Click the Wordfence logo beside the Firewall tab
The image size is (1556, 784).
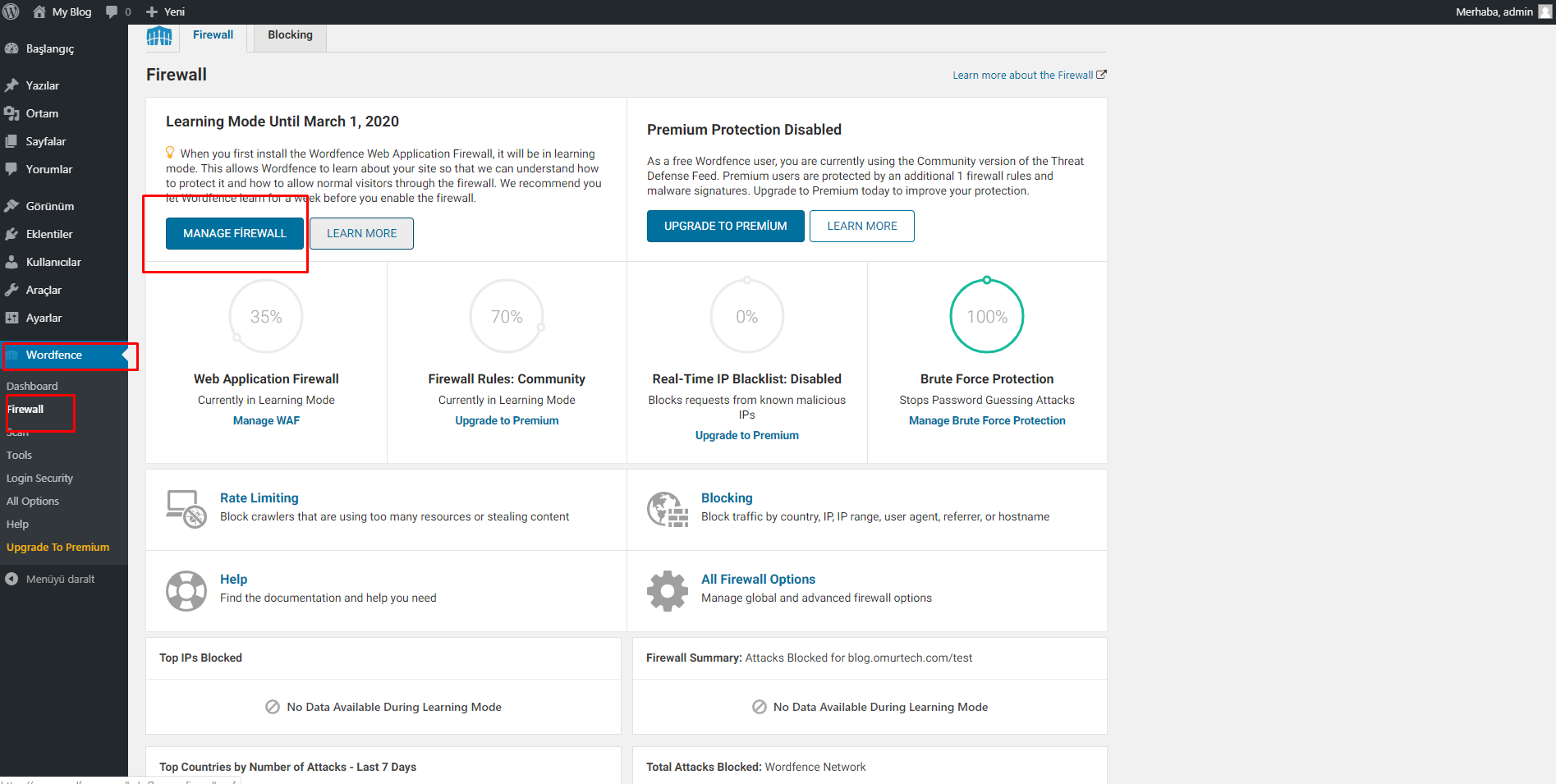point(159,36)
